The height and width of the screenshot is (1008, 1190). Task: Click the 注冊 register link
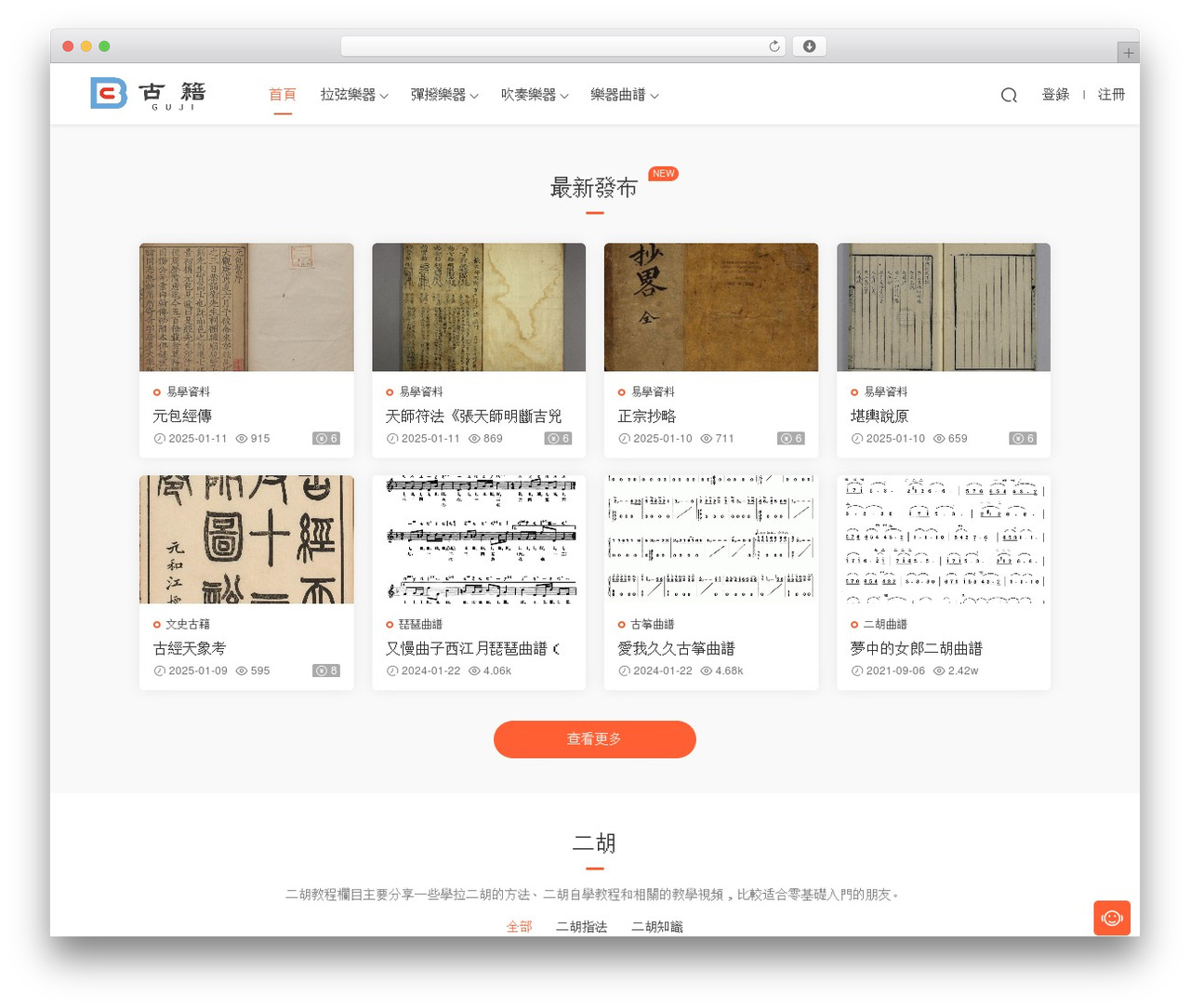(x=1111, y=95)
